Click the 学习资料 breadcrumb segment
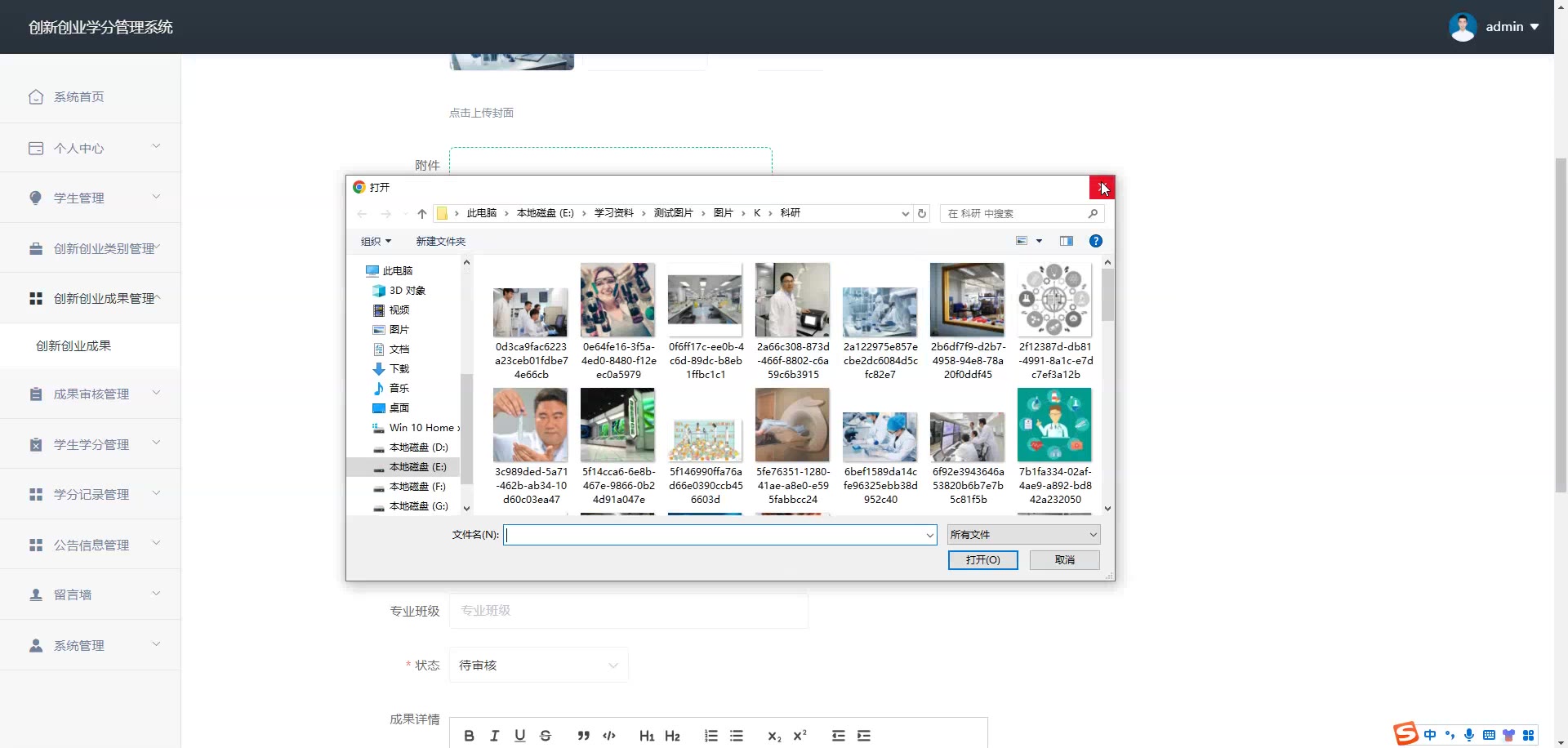The width and height of the screenshot is (1568, 748). click(x=614, y=213)
